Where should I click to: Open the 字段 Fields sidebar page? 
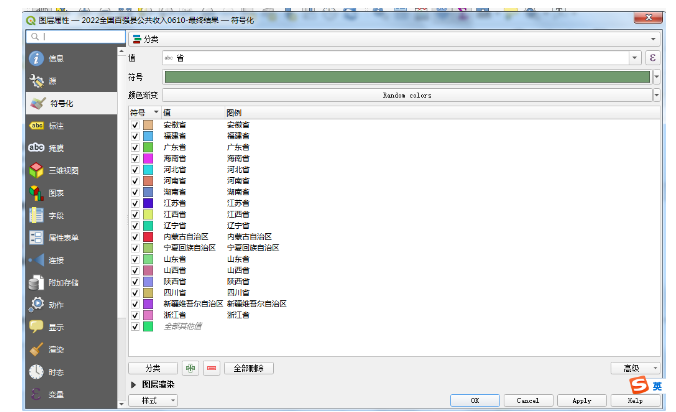coord(71,215)
